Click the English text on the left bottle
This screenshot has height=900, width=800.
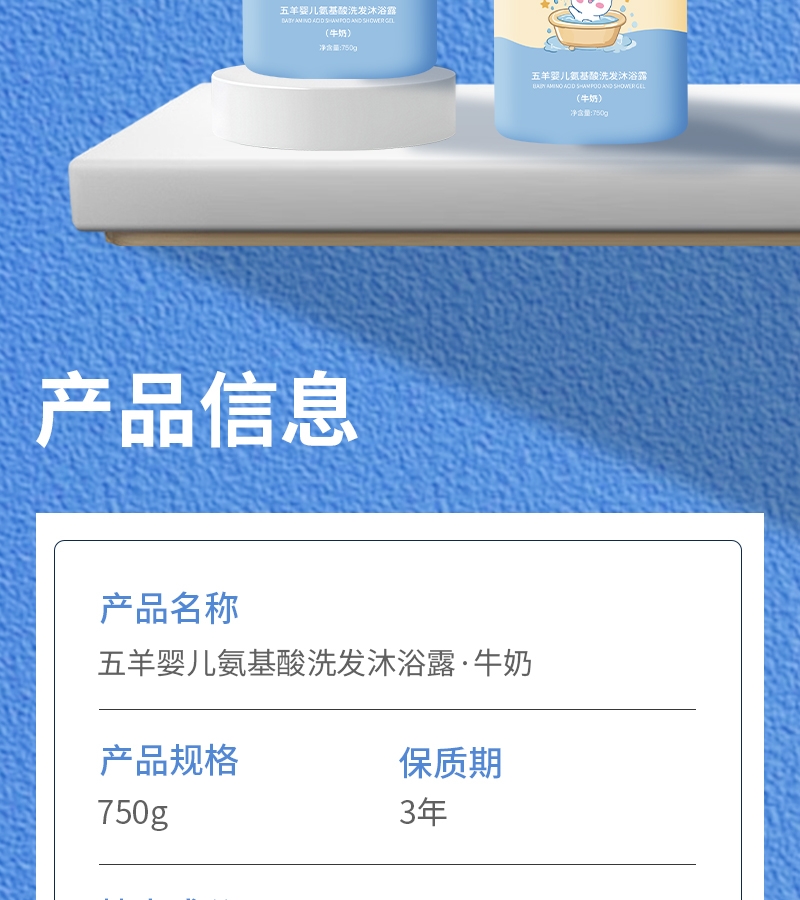pos(338,21)
